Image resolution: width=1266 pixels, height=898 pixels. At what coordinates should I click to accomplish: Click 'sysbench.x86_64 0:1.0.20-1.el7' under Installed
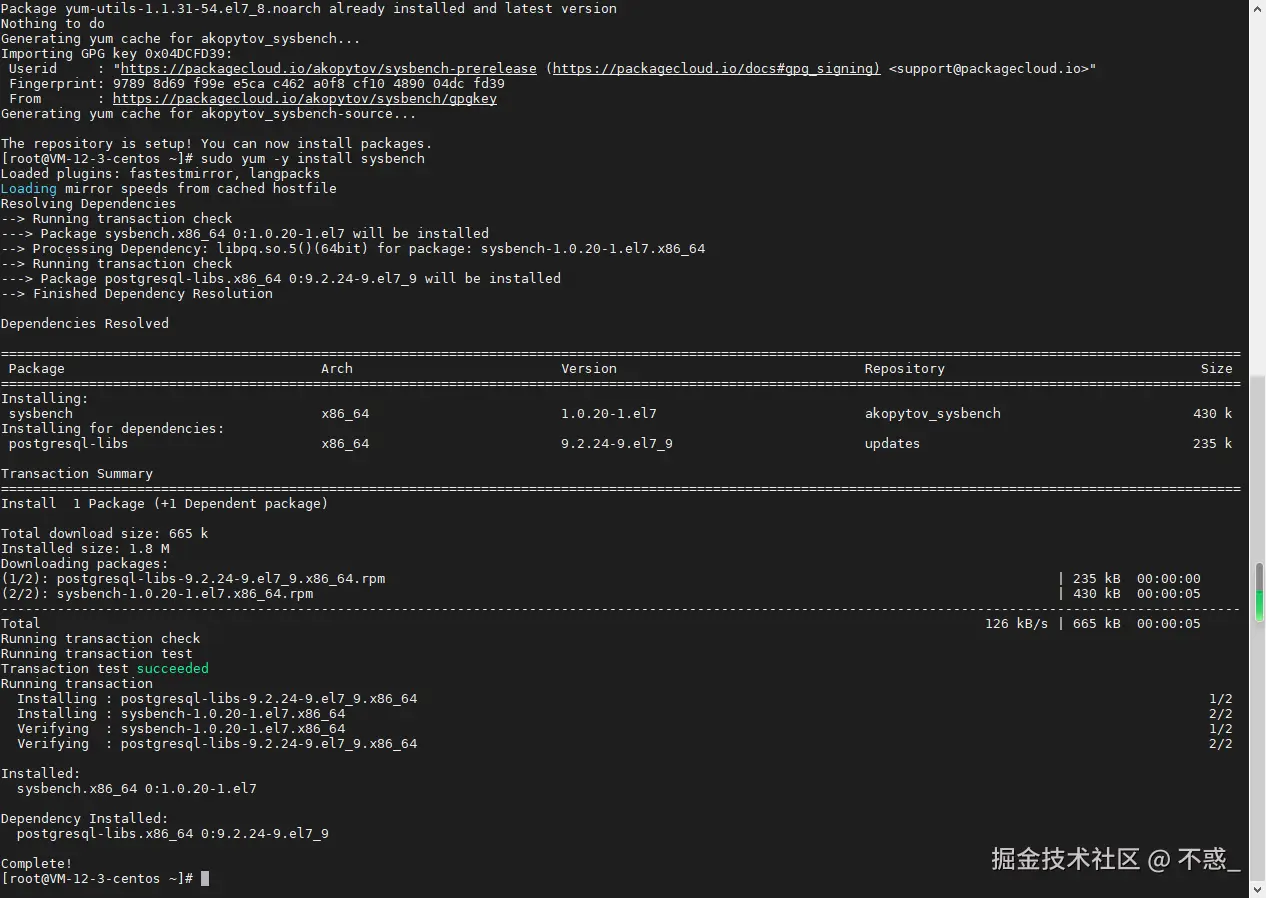click(x=137, y=789)
